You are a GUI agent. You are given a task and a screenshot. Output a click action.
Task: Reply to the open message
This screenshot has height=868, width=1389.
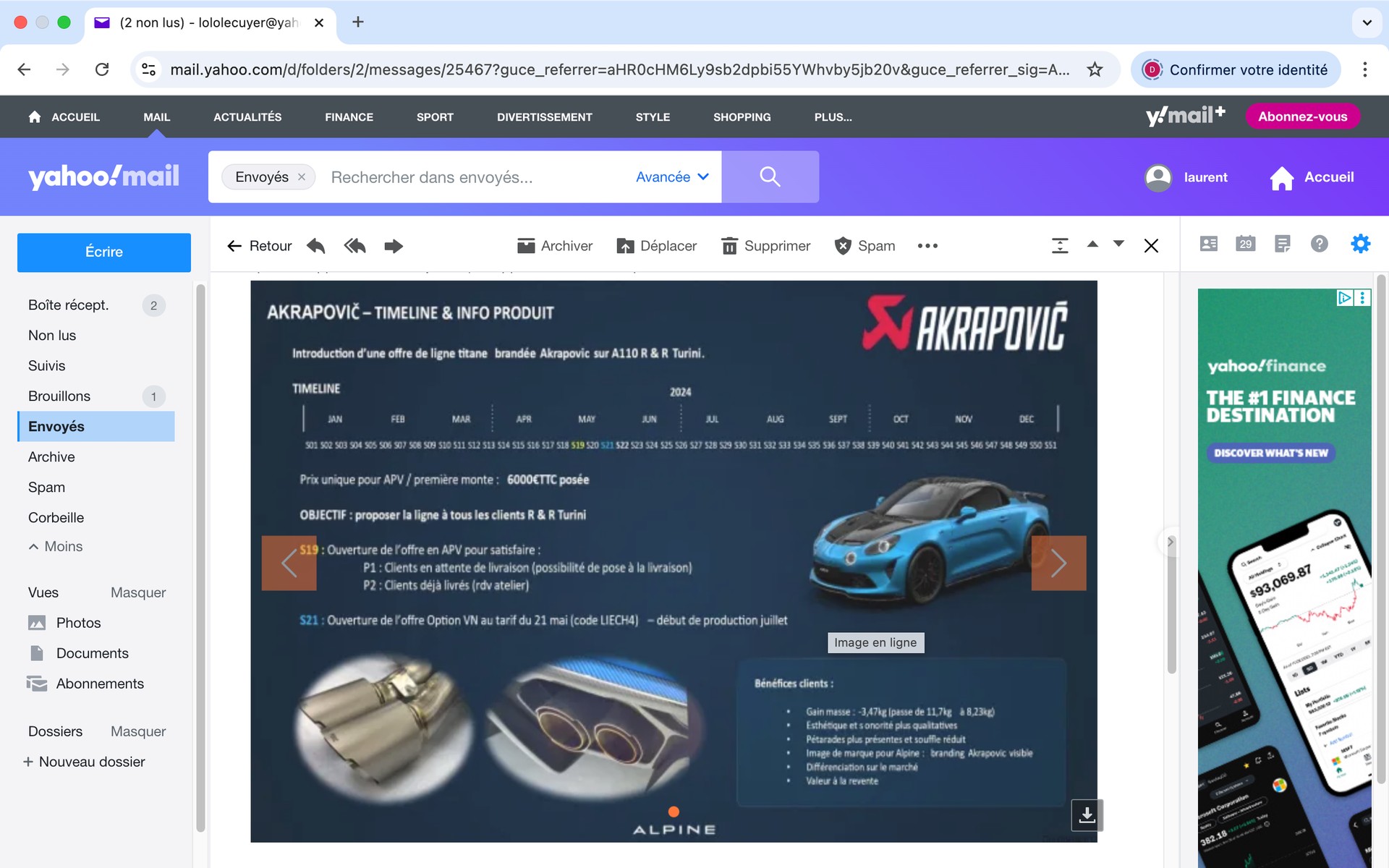[x=316, y=246]
